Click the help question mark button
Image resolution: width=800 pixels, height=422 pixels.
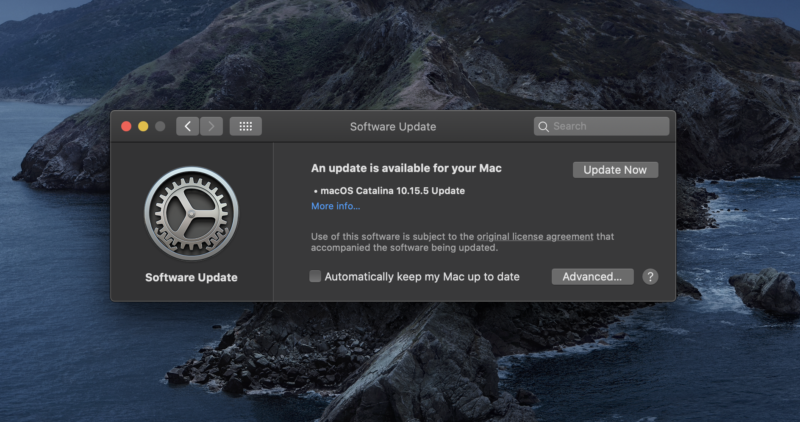coord(650,277)
